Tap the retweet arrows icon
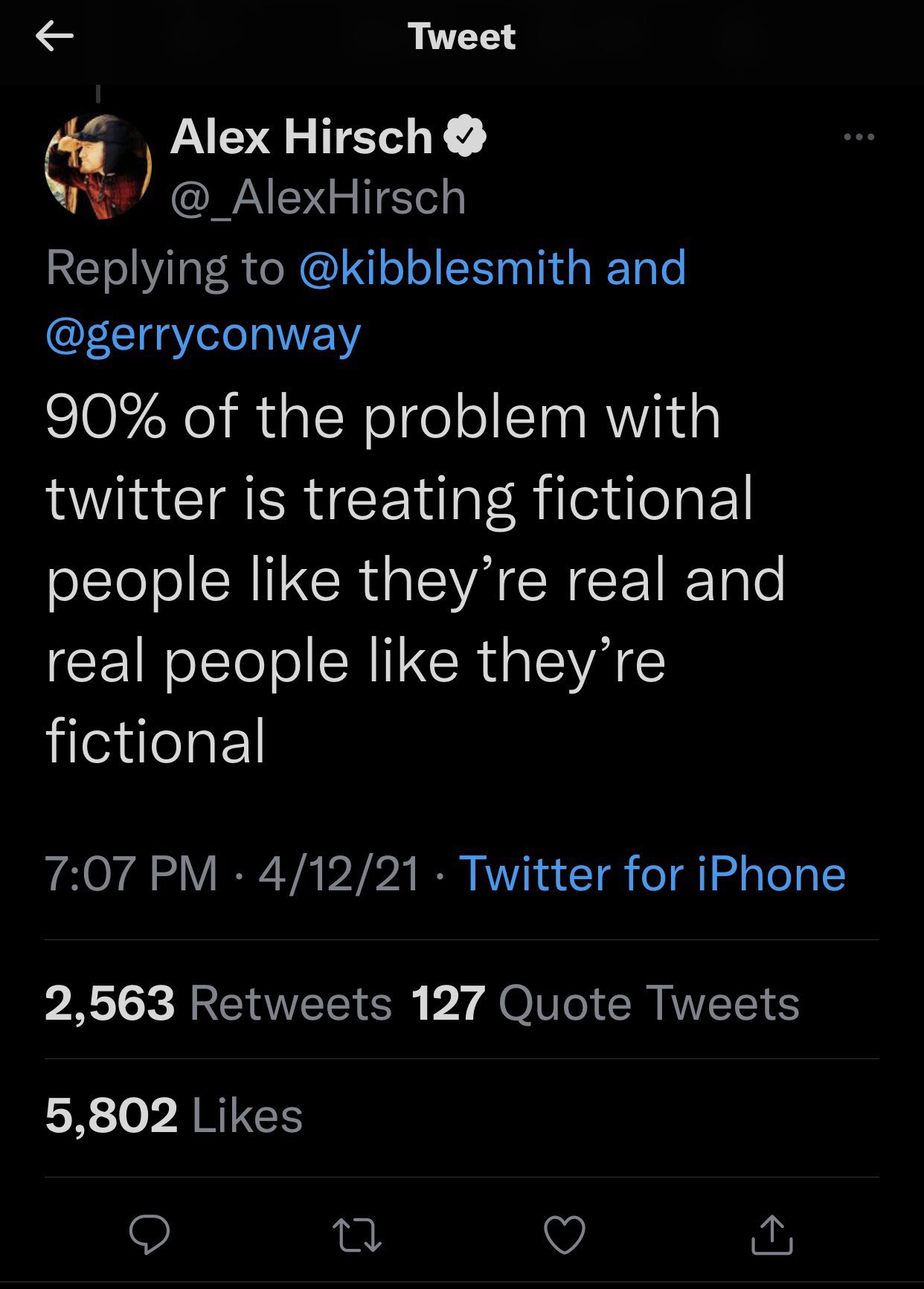Viewport: 924px width, 1289px height. (x=356, y=1235)
